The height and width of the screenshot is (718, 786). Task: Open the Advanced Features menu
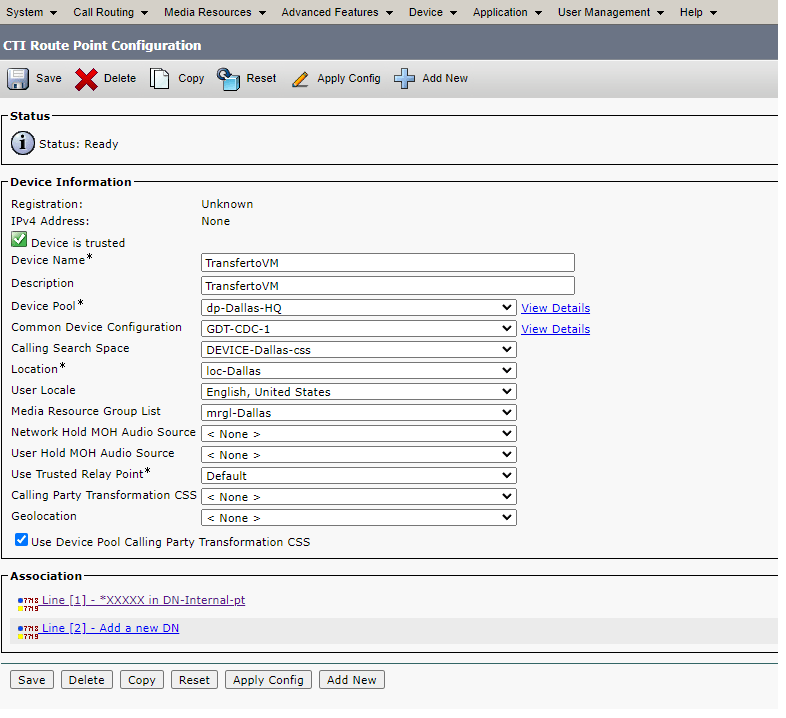[337, 12]
